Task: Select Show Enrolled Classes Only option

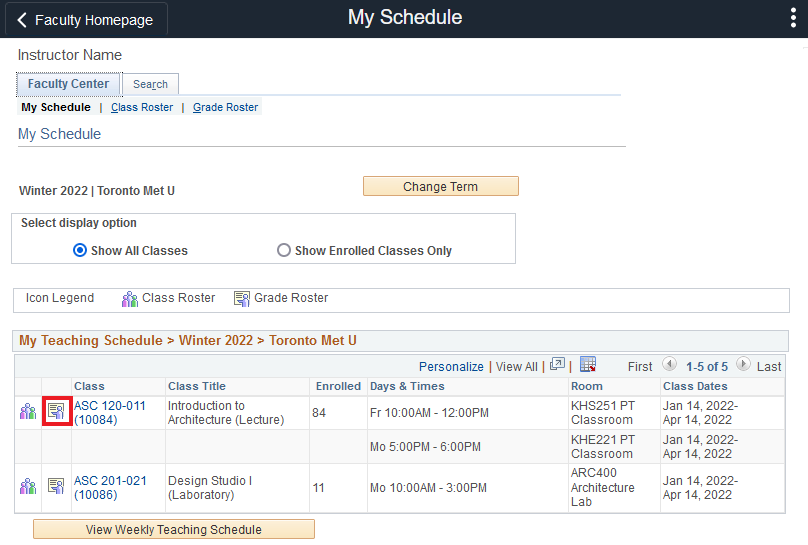Action: 284,251
